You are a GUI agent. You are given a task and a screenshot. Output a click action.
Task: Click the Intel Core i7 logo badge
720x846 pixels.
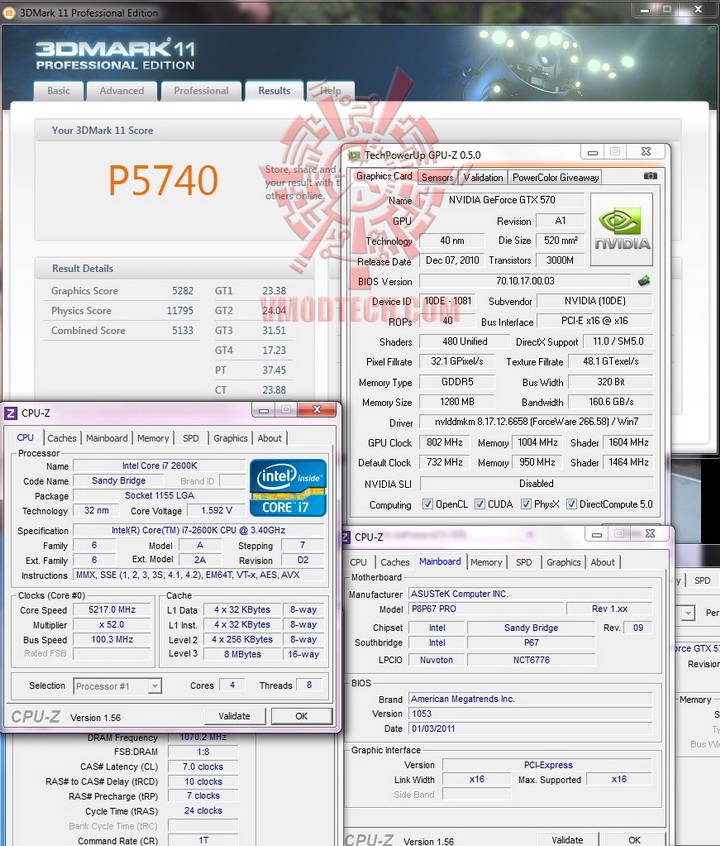(x=288, y=487)
